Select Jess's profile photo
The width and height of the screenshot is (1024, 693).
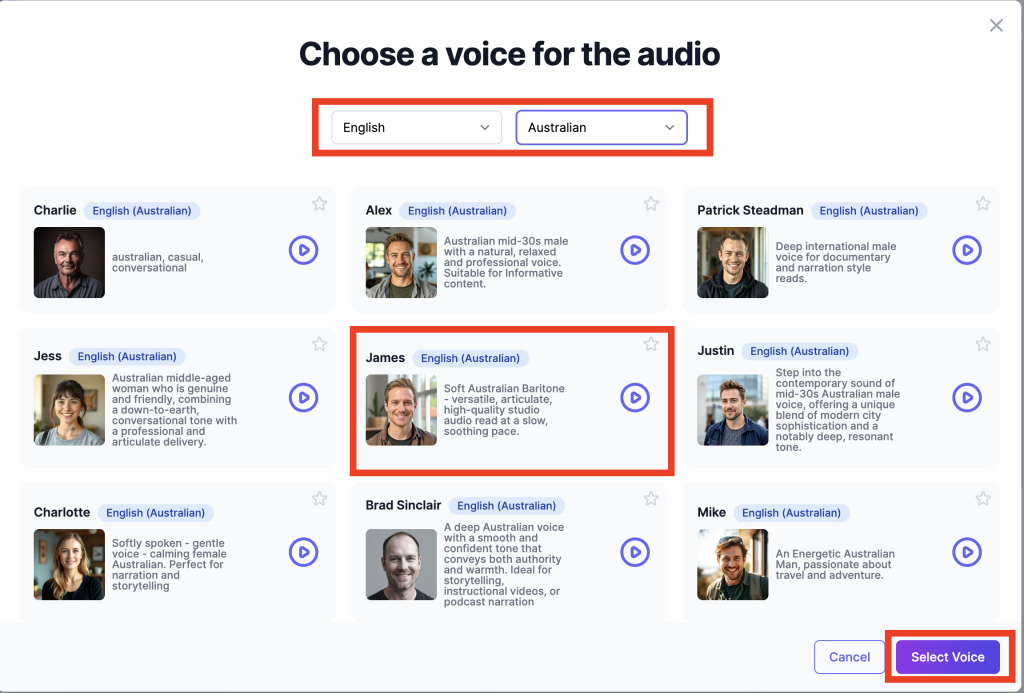click(69, 410)
